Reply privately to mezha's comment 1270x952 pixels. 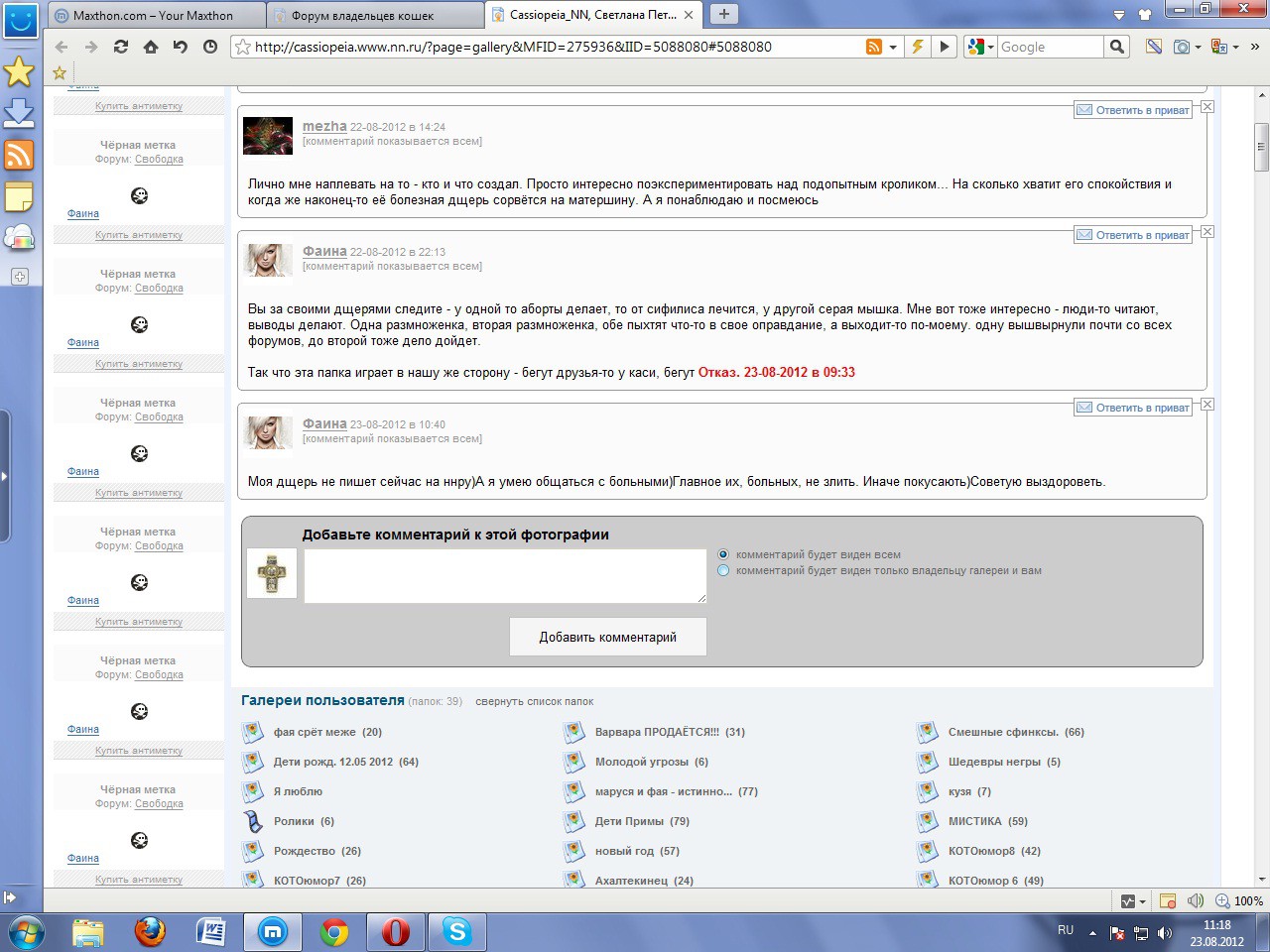coord(1134,110)
